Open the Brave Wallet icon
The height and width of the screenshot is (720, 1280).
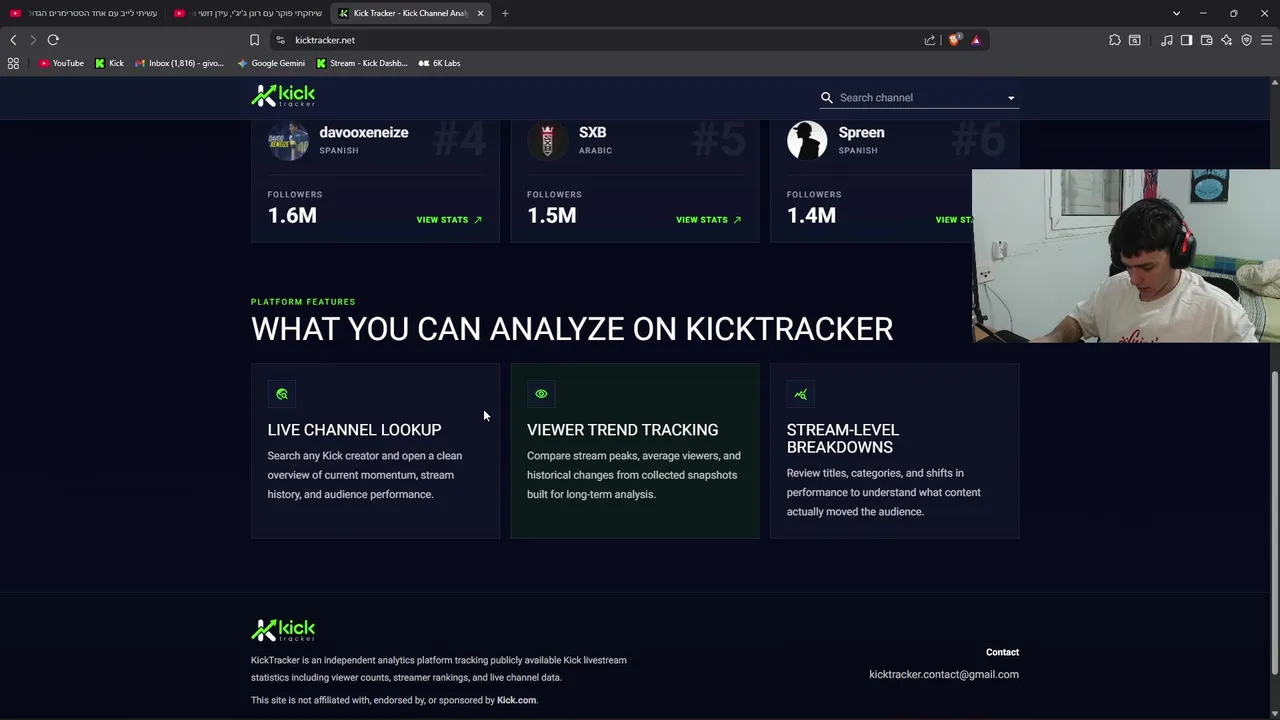coord(1206,40)
